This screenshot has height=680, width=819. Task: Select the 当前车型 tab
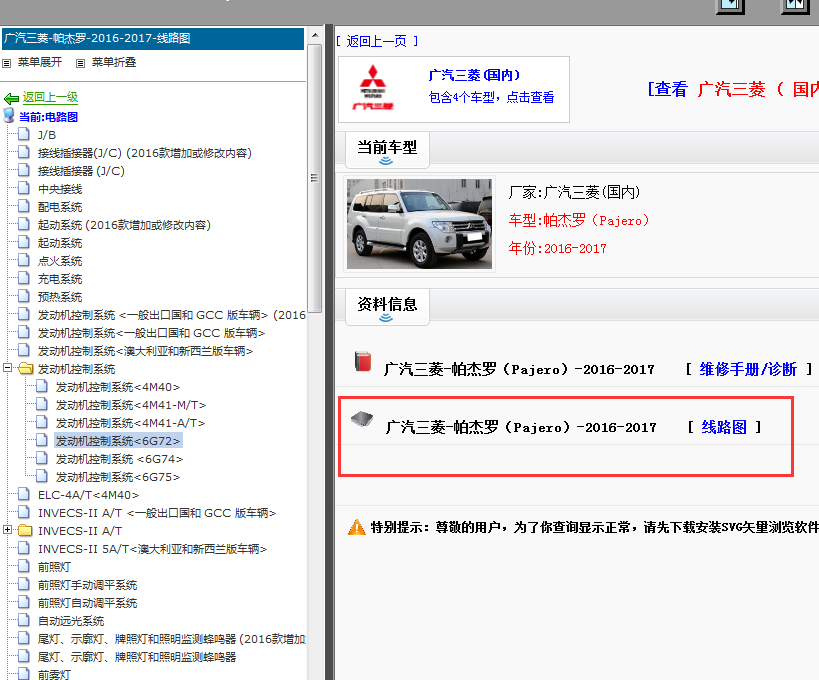[387, 150]
